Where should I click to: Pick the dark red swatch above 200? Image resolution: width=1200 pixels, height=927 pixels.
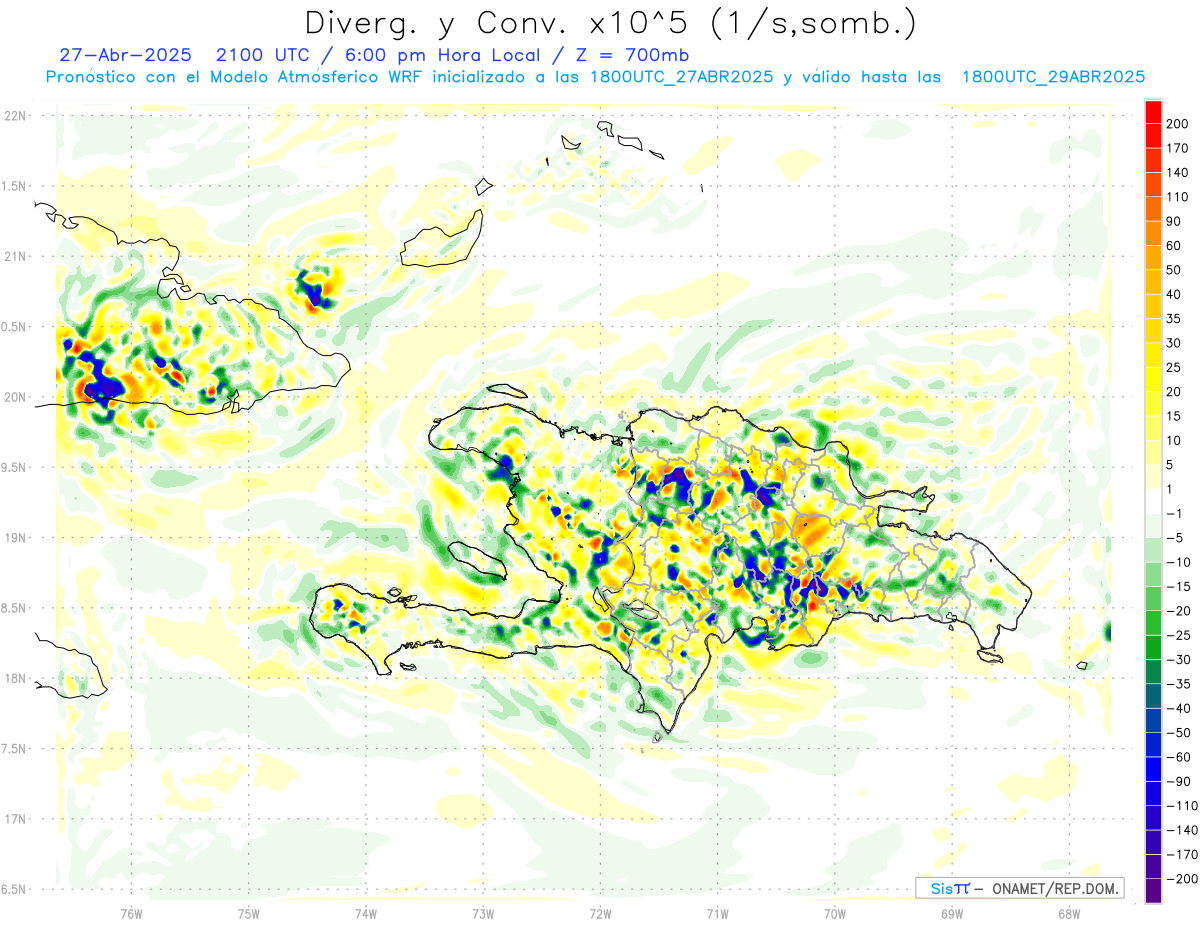pos(1153,112)
